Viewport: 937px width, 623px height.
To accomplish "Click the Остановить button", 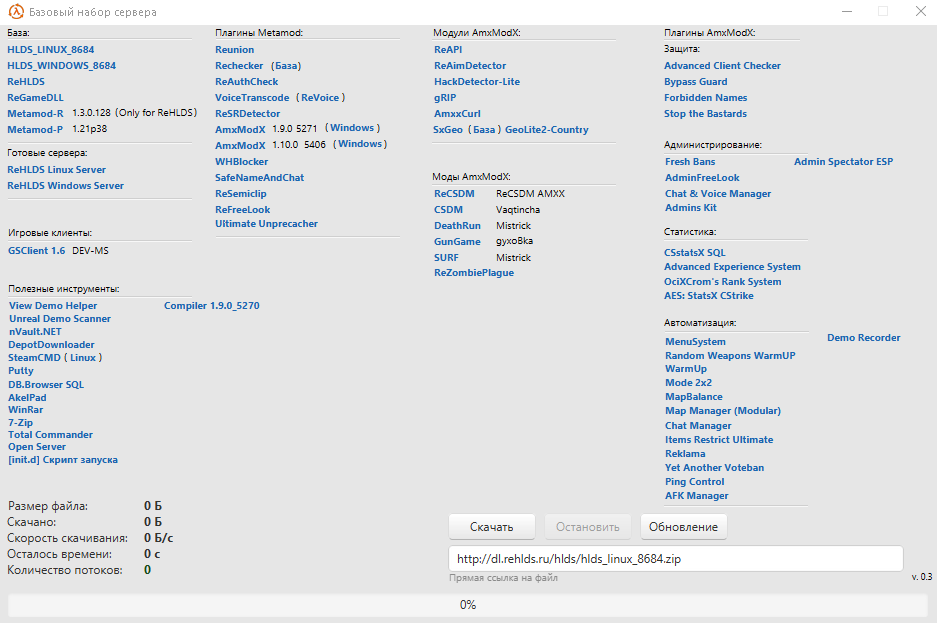I will [588, 527].
